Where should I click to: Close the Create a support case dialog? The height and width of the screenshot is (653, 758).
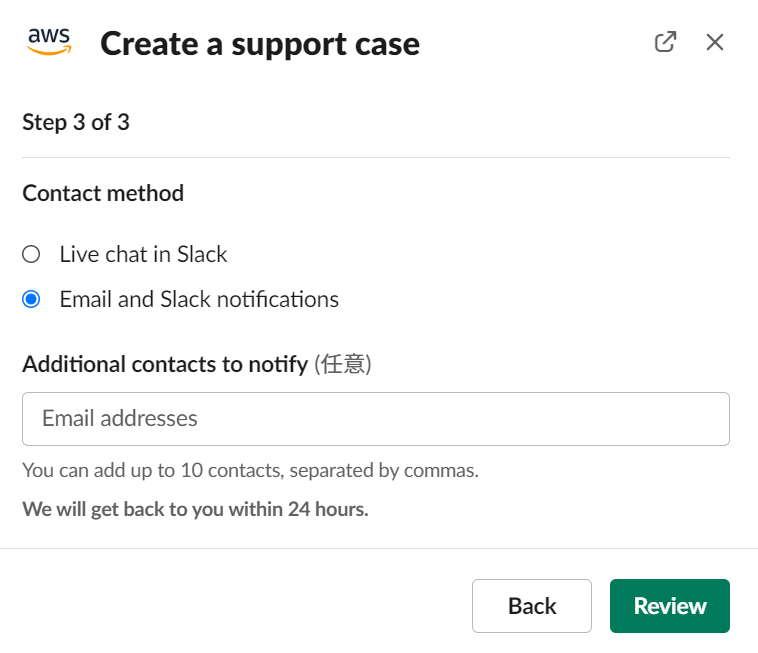click(714, 42)
